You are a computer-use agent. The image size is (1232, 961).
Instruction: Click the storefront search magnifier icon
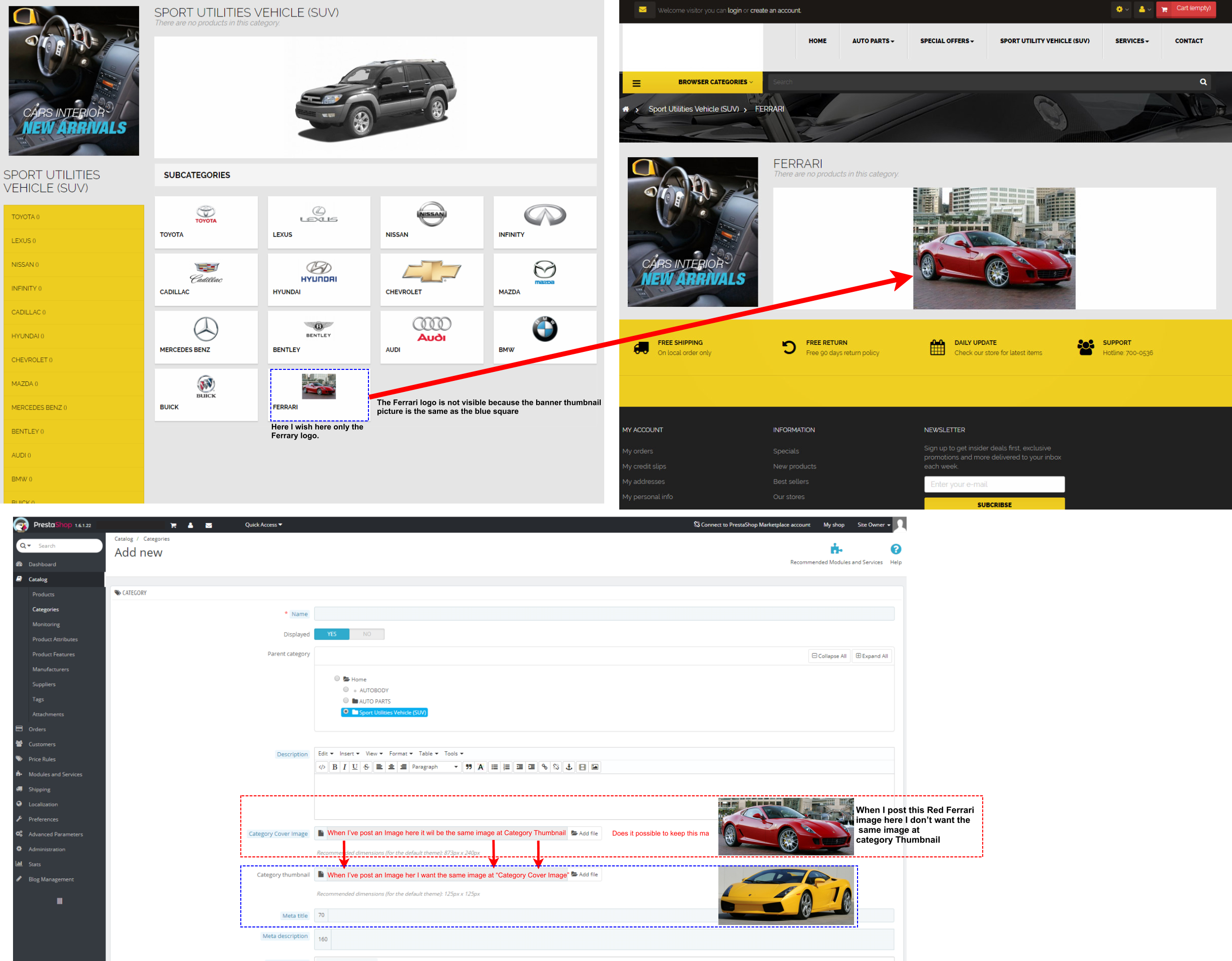[1202, 83]
